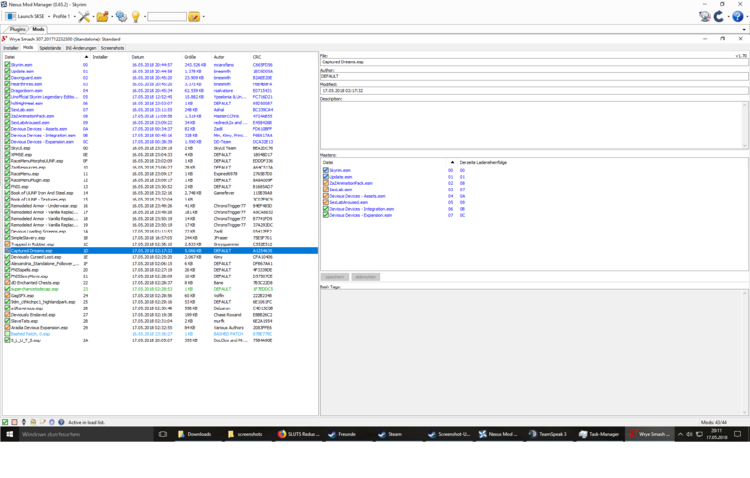Click the Windows durchsuchen search box
750x478 pixels.
(86, 434)
